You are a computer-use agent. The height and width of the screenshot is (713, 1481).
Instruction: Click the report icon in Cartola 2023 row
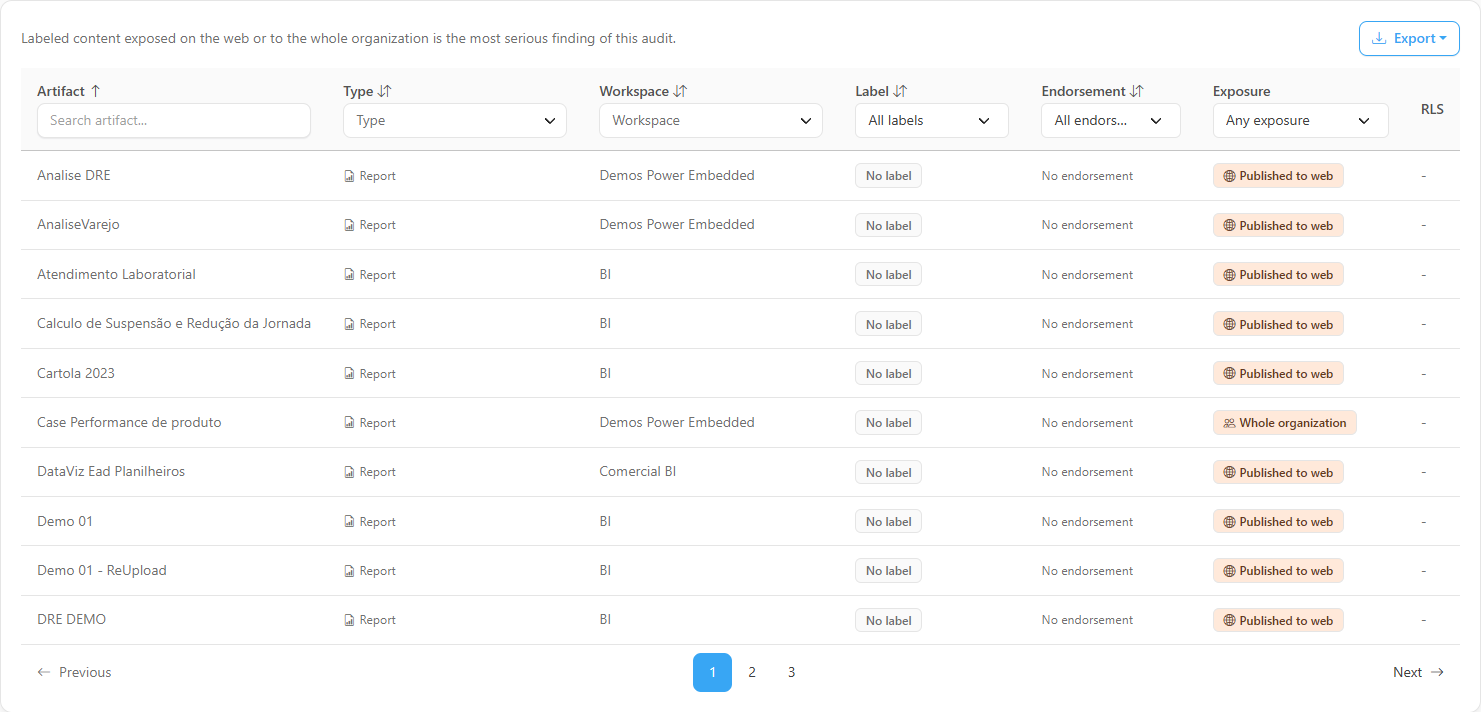pyautogui.click(x=349, y=374)
